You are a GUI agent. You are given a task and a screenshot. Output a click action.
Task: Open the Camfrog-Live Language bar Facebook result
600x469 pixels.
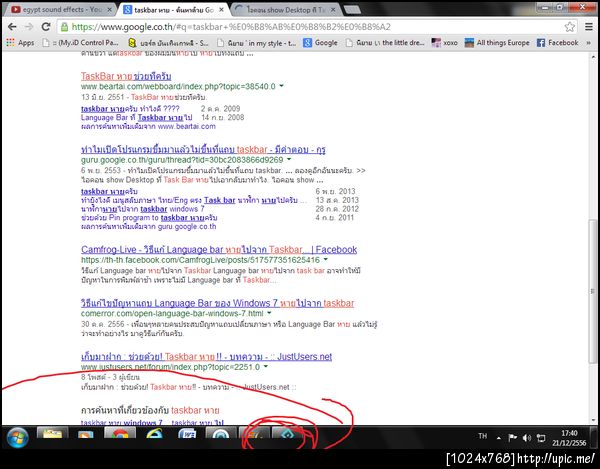(x=219, y=249)
